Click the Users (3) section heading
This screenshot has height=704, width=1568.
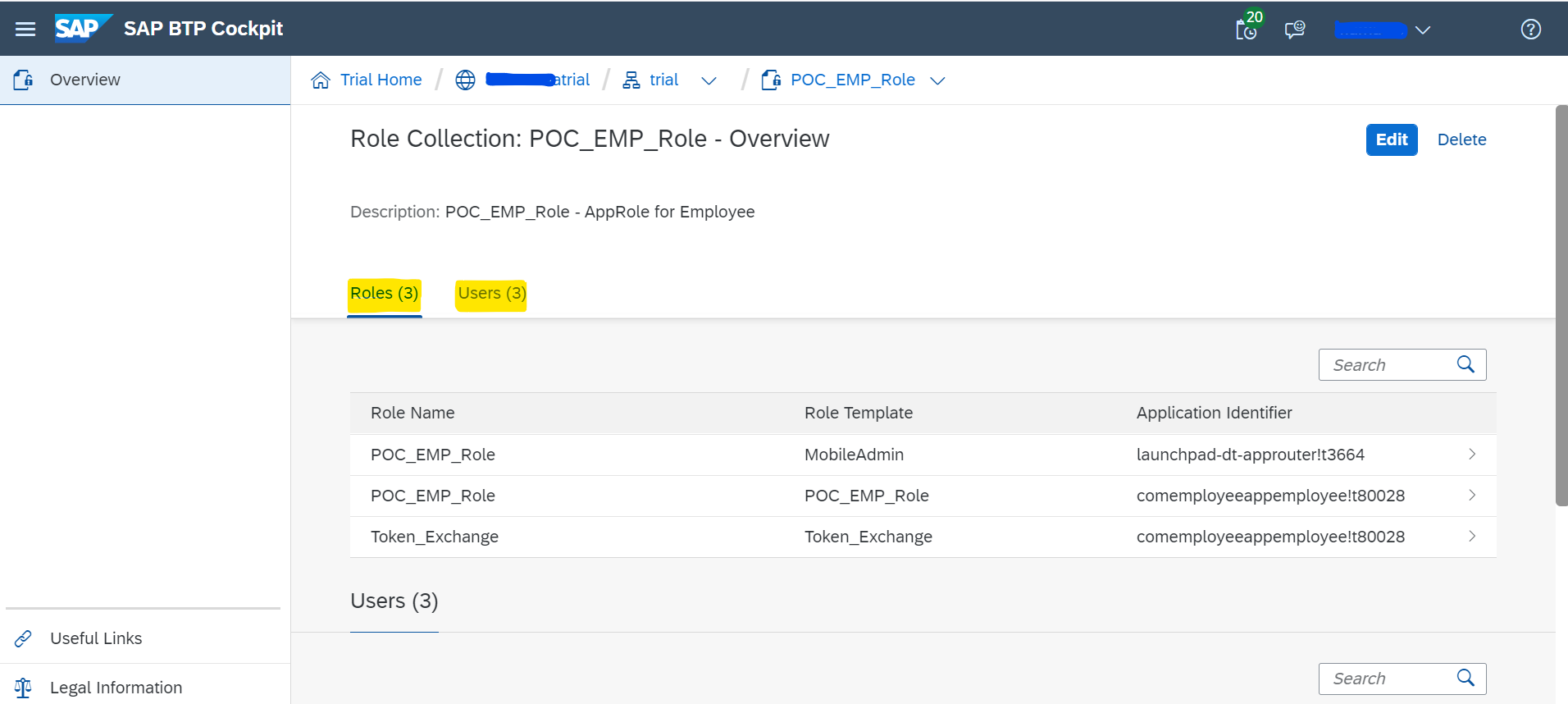[394, 601]
